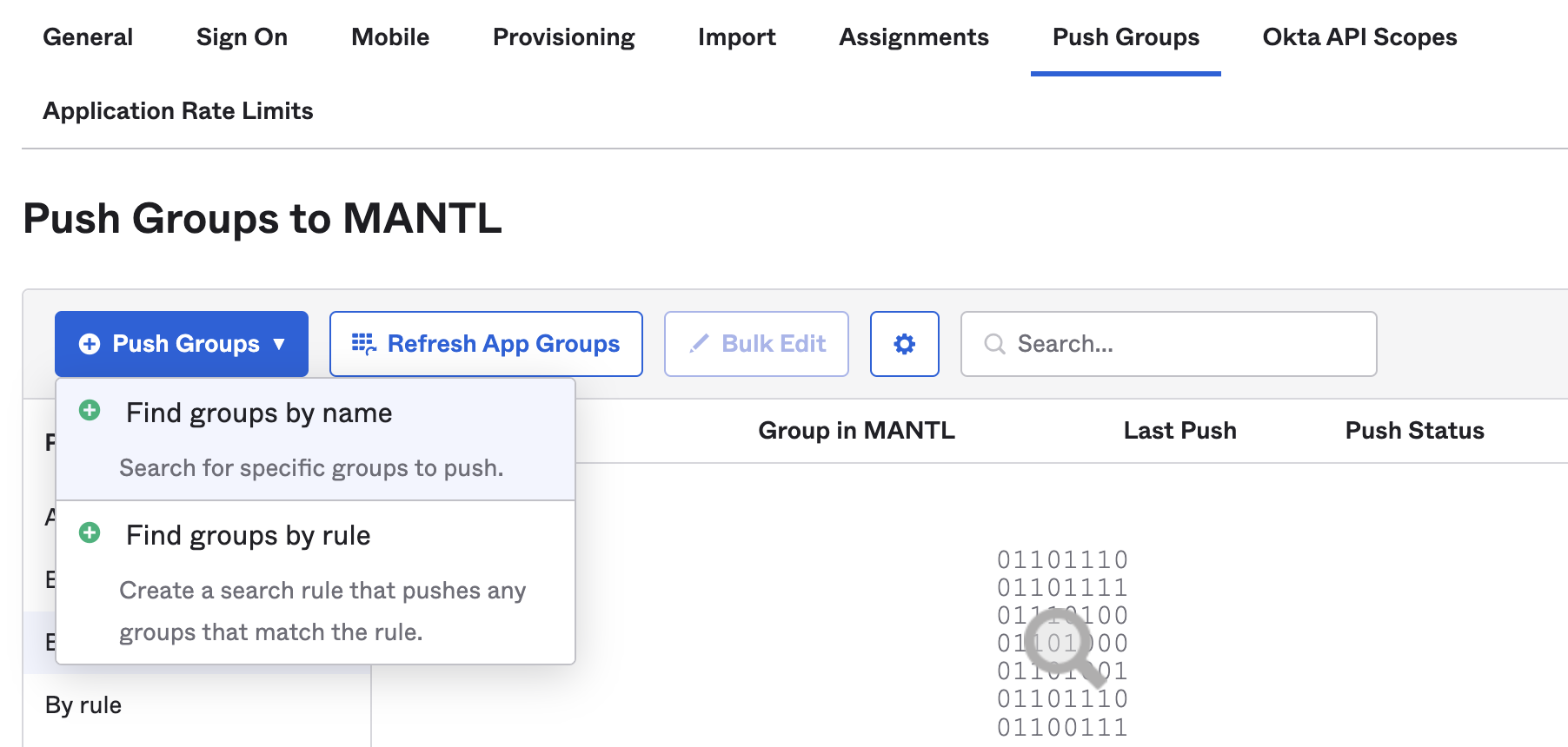Go to the Okta API Scopes tab

[x=1359, y=37]
